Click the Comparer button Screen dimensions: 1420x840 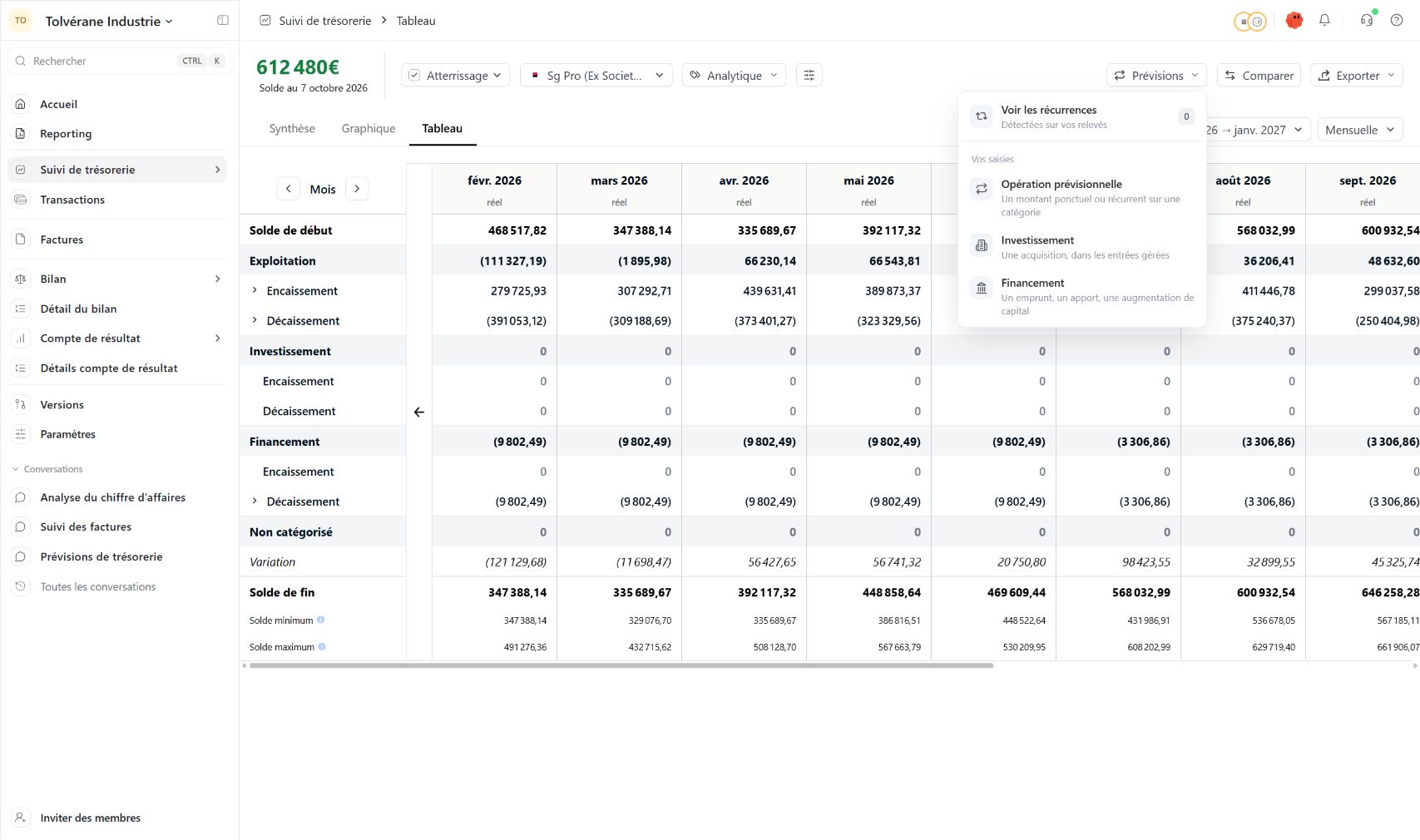pos(1259,76)
